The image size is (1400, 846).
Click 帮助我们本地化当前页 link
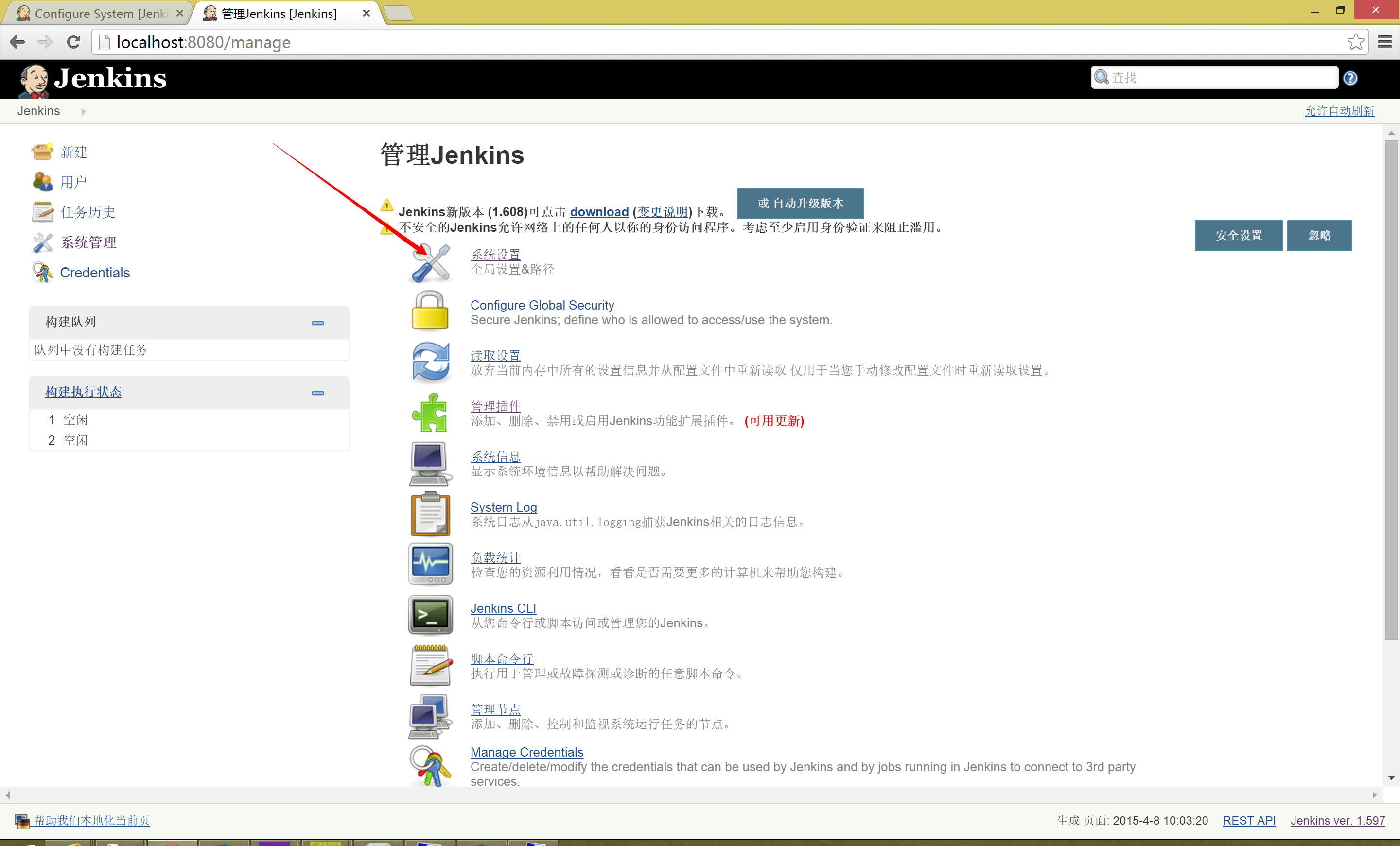coord(91,820)
